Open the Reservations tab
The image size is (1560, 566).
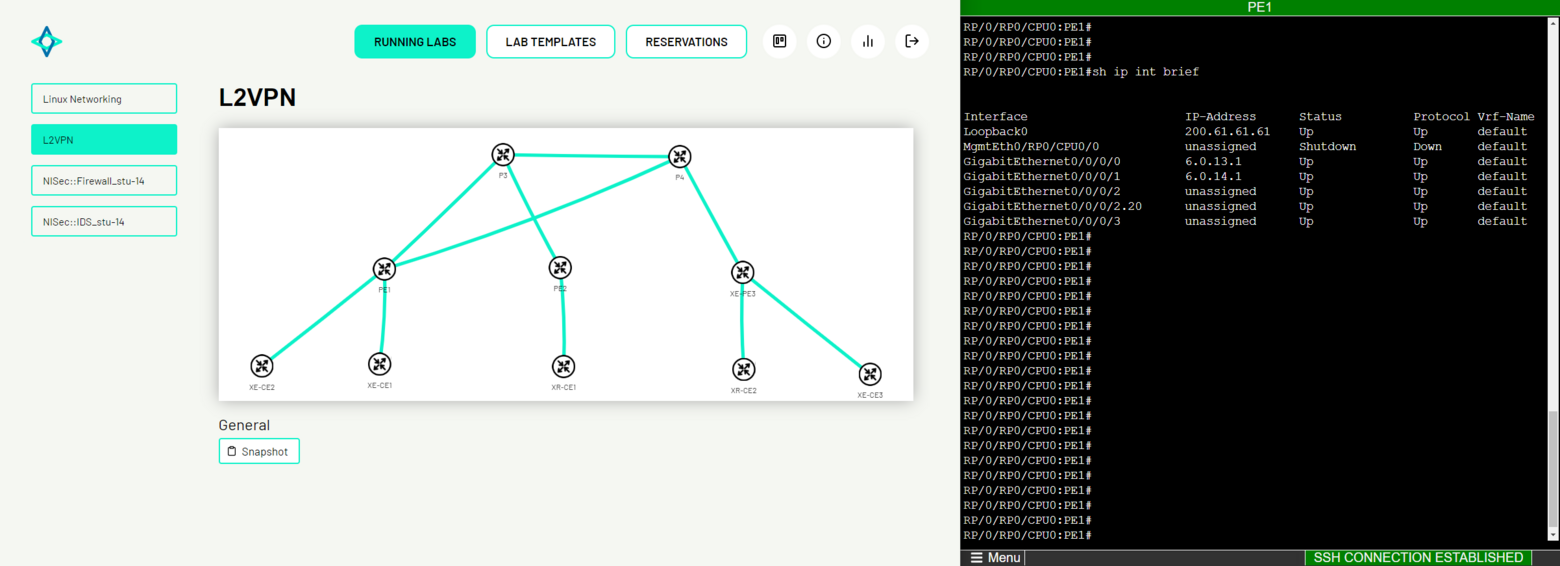click(686, 42)
